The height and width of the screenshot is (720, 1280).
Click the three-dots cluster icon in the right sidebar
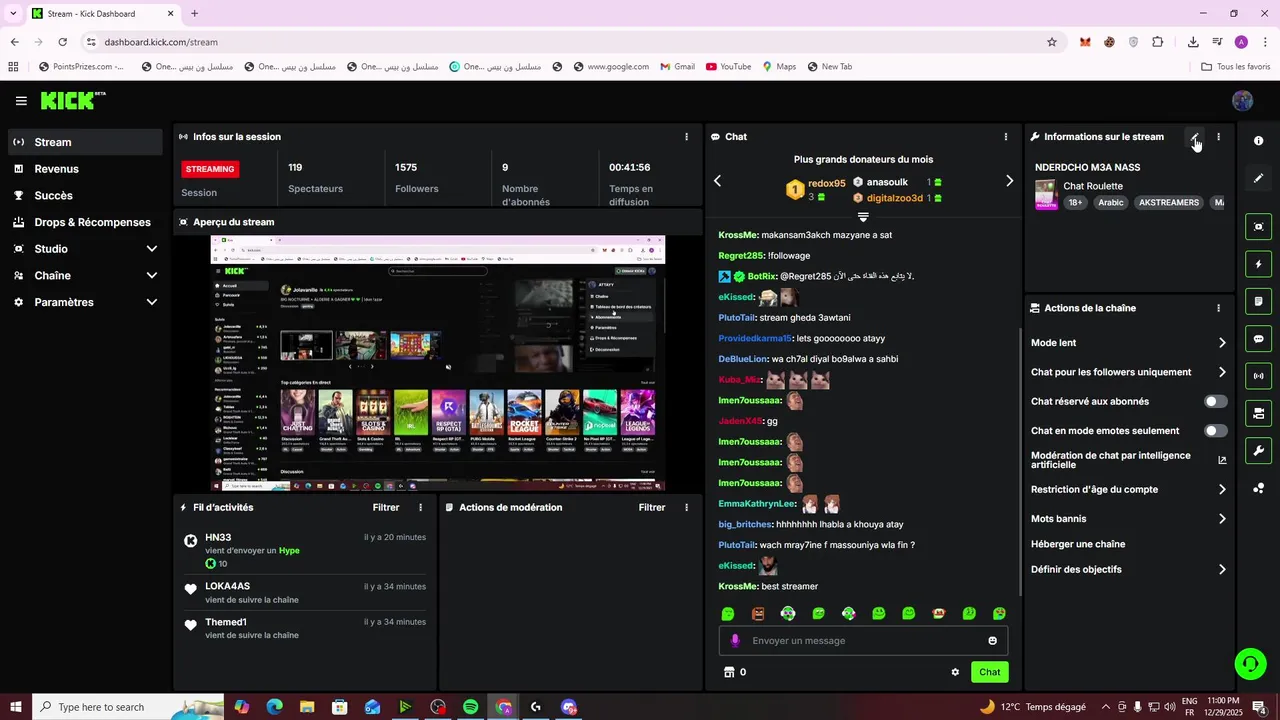click(x=1259, y=488)
